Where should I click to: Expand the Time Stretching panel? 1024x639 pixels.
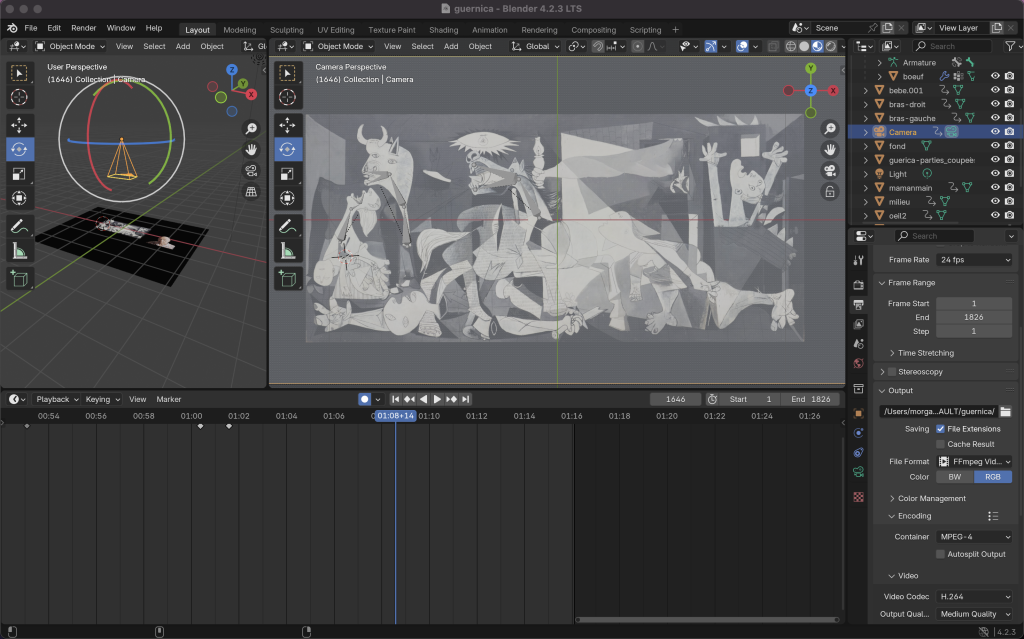coord(925,353)
